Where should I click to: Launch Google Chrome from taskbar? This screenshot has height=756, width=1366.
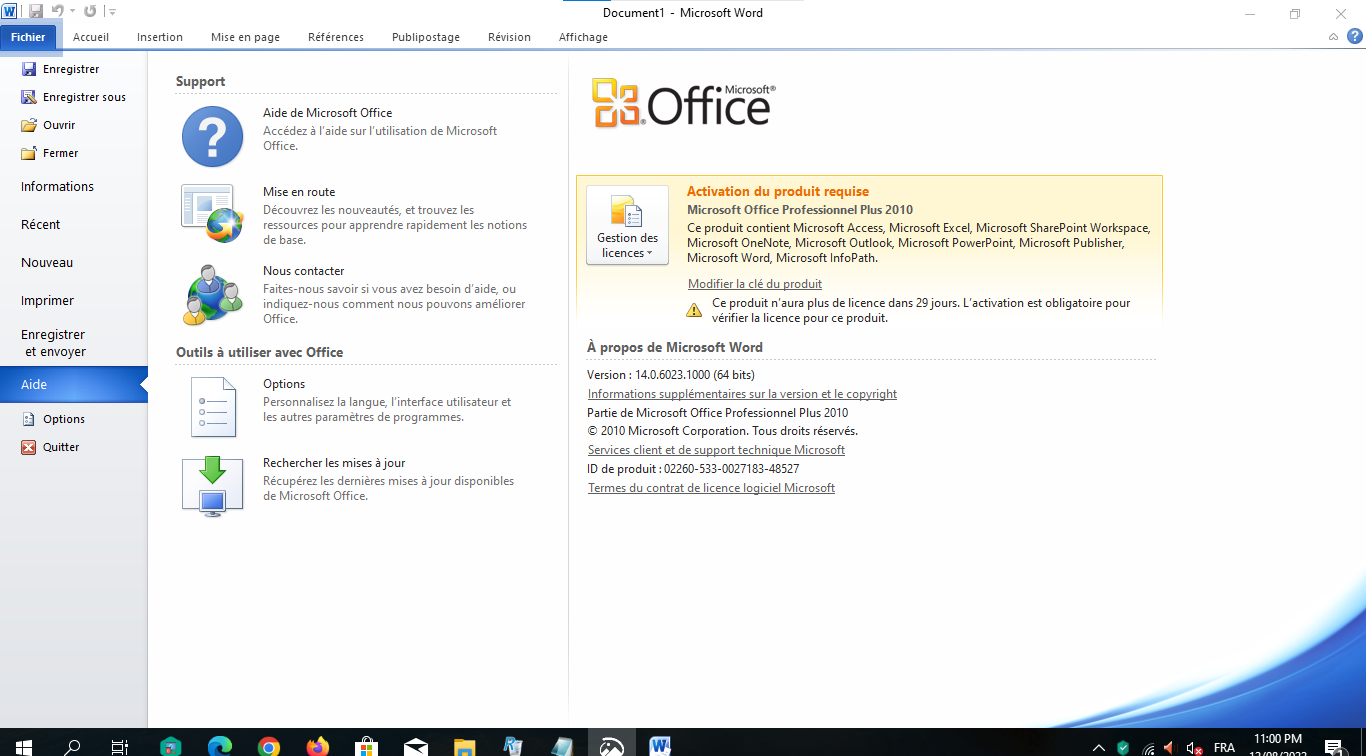point(268,746)
